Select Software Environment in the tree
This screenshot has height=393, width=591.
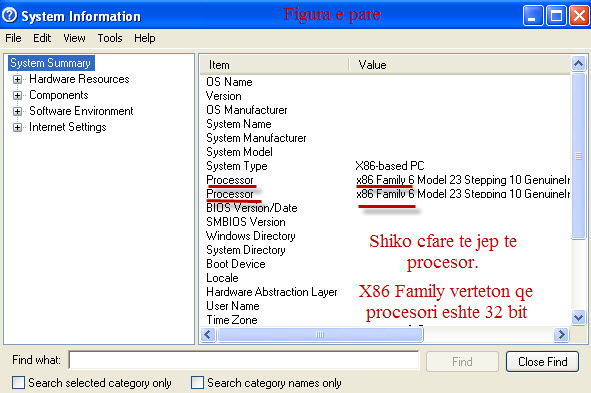[x=81, y=111]
